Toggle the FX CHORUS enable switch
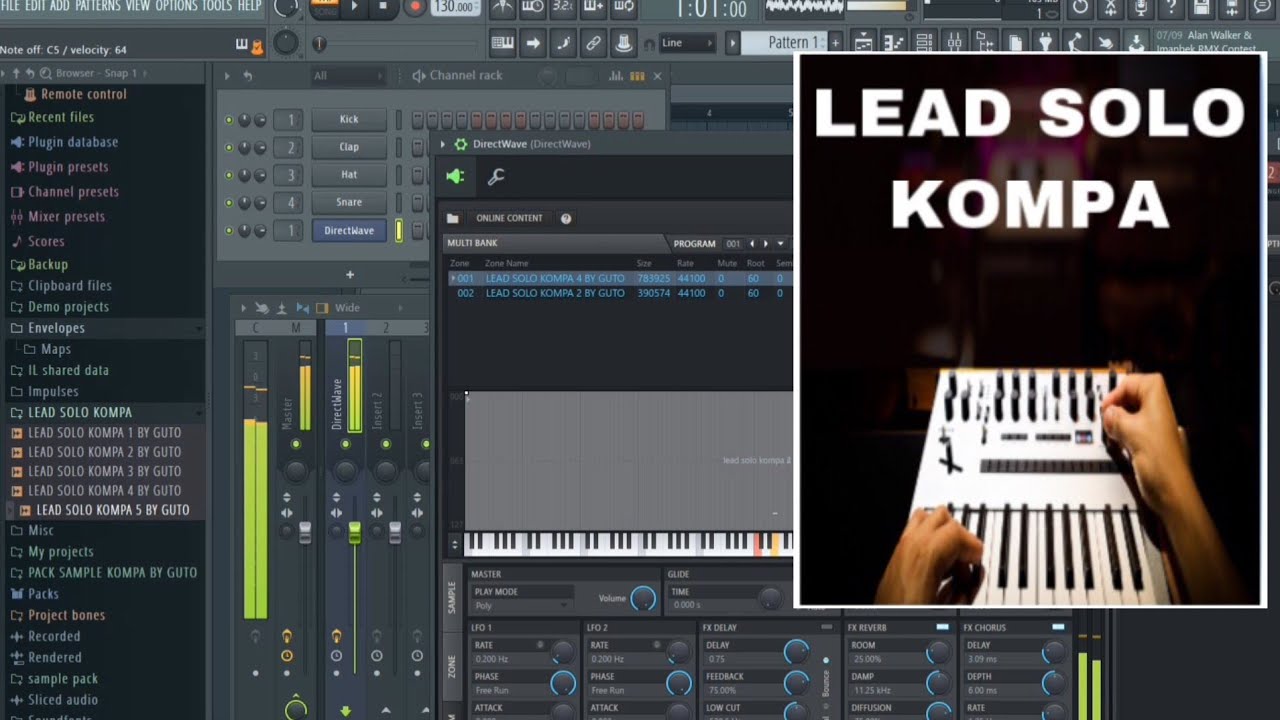1280x720 pixels. click(1058, 627)
